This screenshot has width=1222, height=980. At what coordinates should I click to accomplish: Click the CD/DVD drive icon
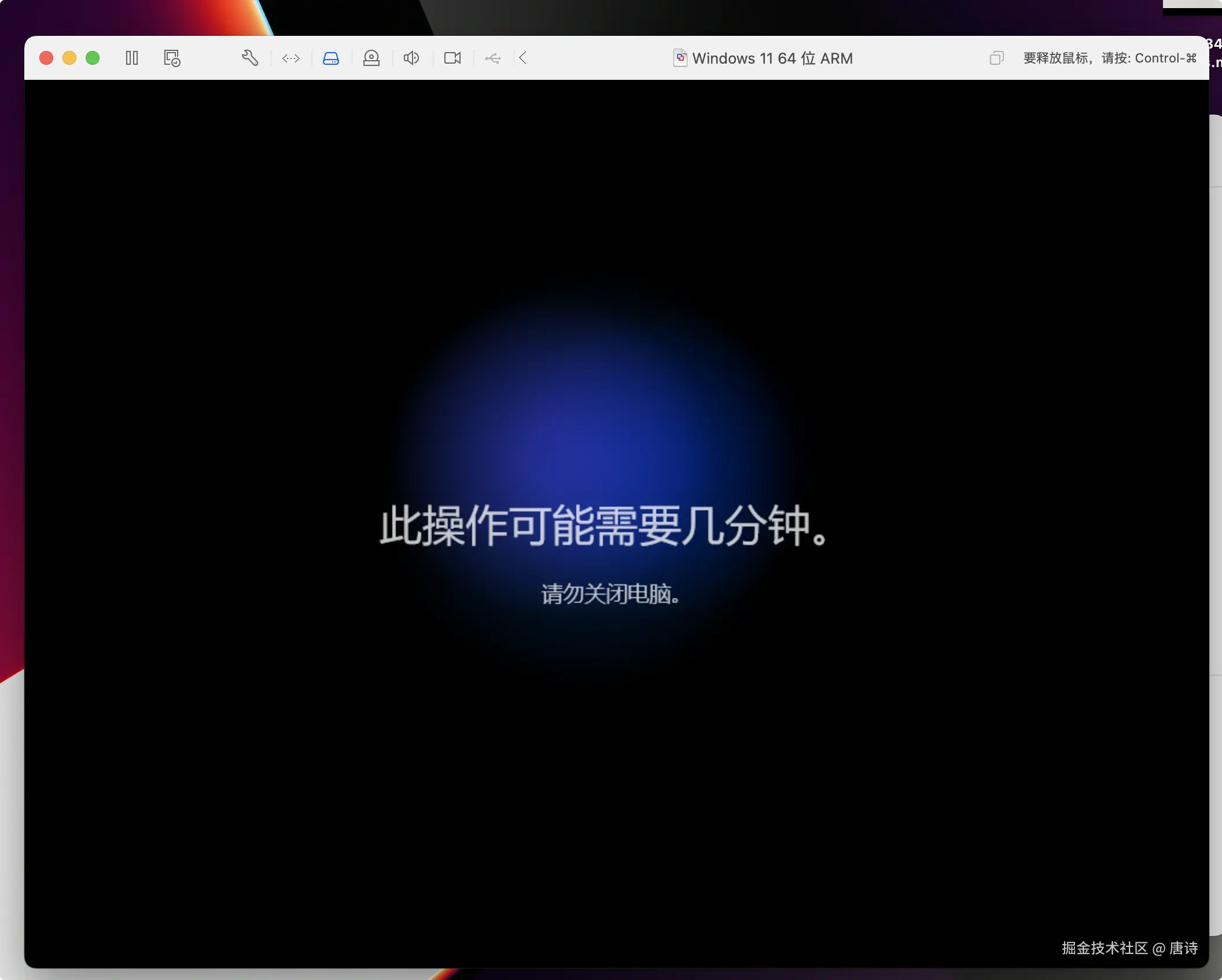(371, 58)
